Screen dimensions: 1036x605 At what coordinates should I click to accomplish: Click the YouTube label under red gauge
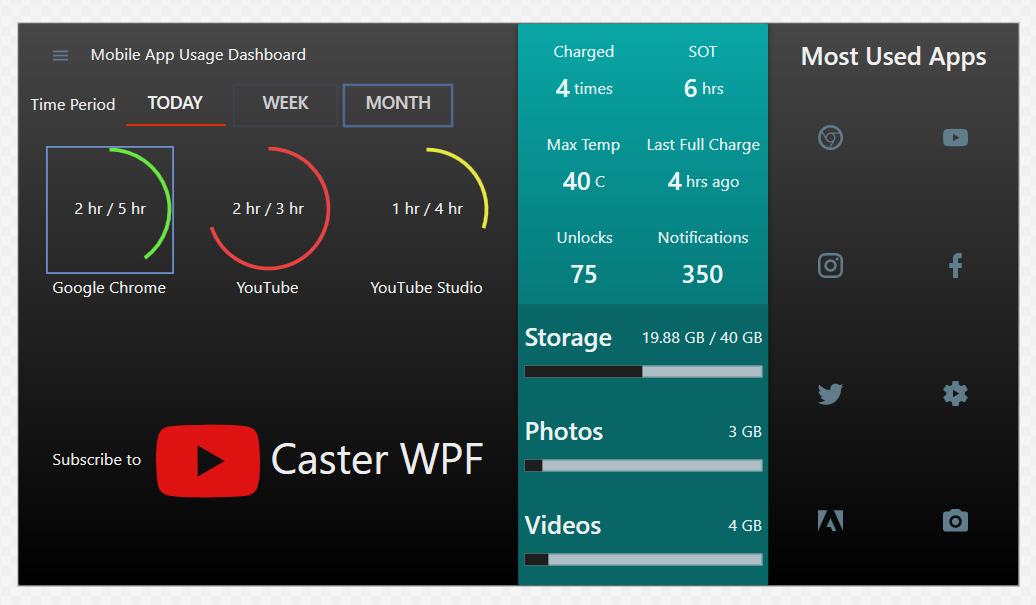pos(268,288)
